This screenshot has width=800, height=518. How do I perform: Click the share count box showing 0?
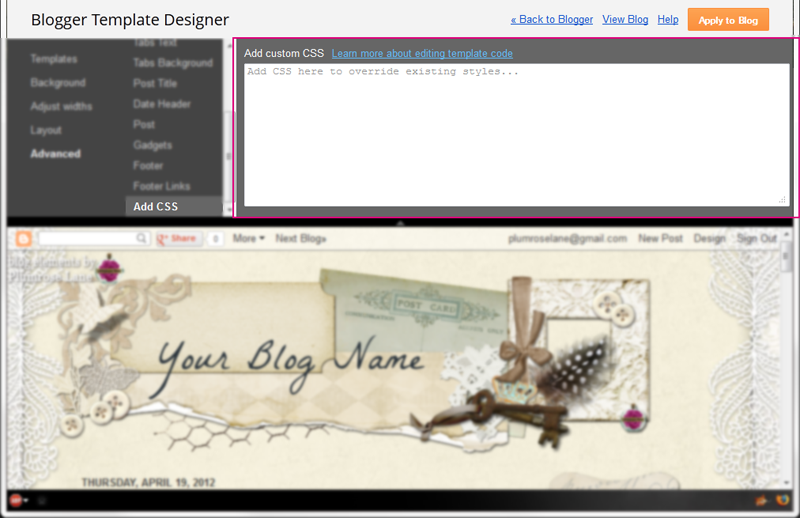[215, 238]
